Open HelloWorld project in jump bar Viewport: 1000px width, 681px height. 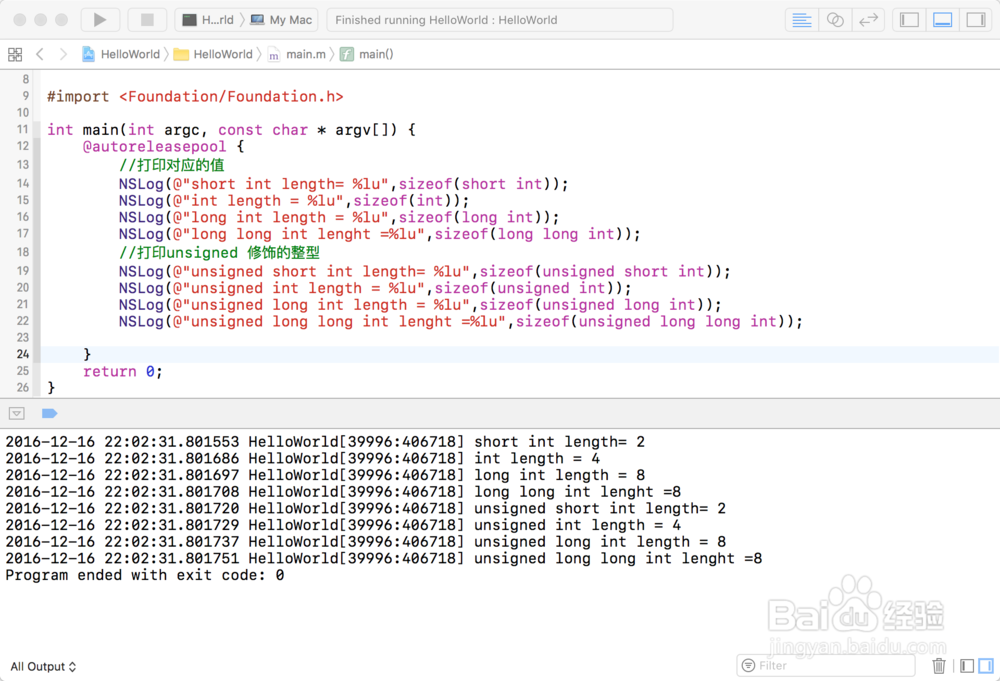[x=121, y=54]
